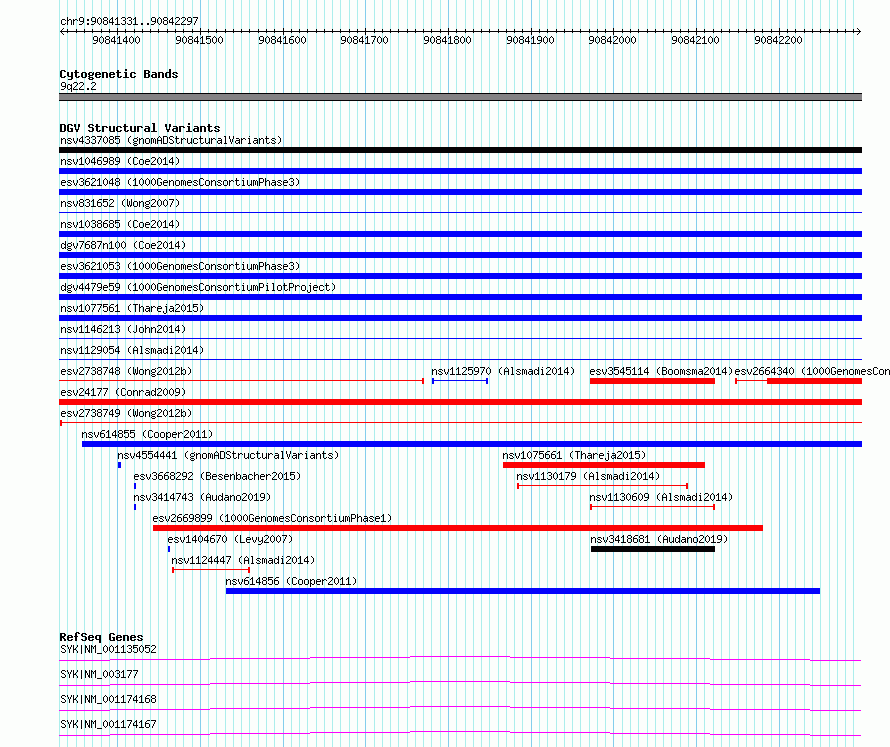Click nsv1124447 (Alsmadi2014) label
The height and width of the screenshot is (747, 890).
[243, 560]
